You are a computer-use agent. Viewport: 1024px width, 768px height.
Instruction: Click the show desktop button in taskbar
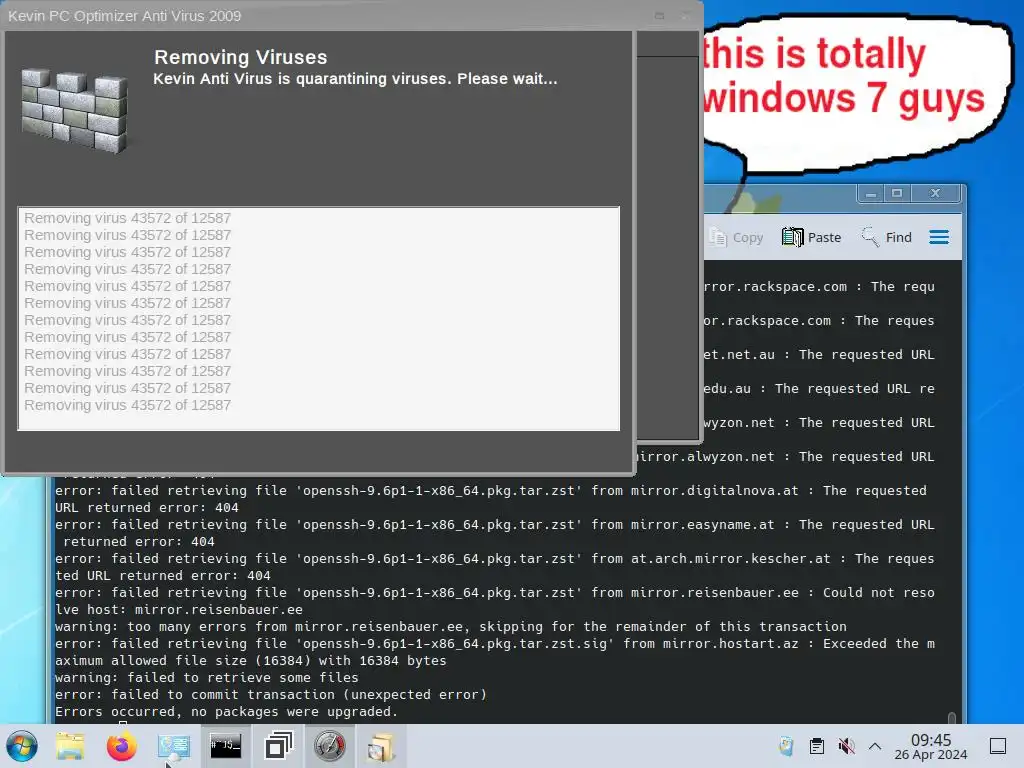pos(998,746)
